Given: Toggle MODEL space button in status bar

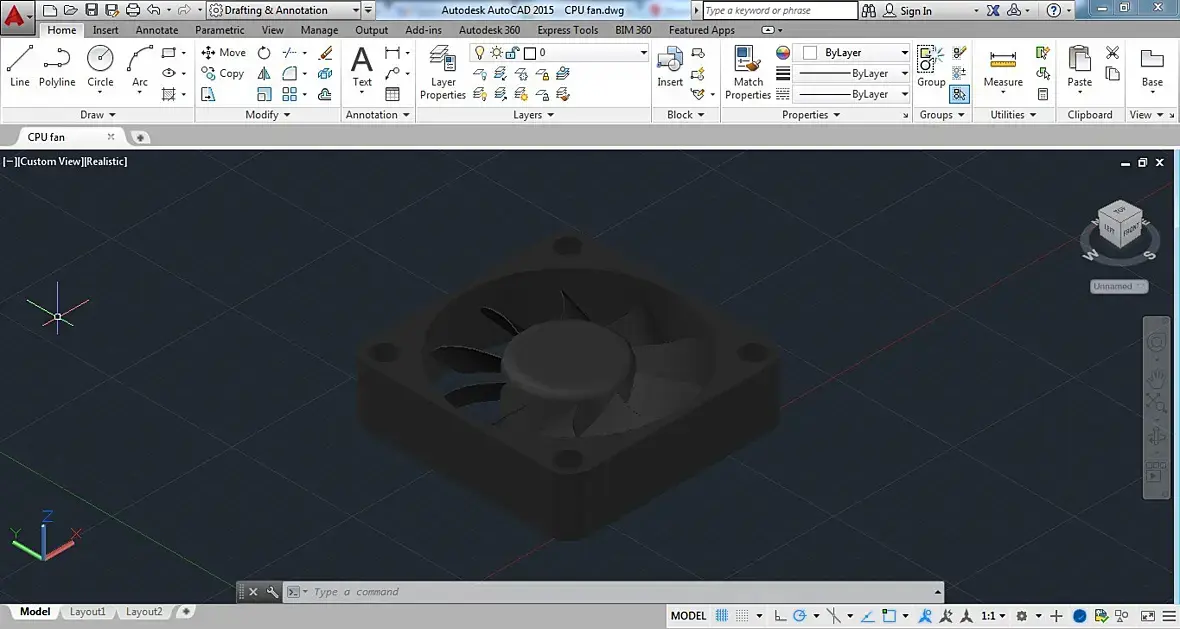Looking at the screenshot, I should [x=689, y=615].
